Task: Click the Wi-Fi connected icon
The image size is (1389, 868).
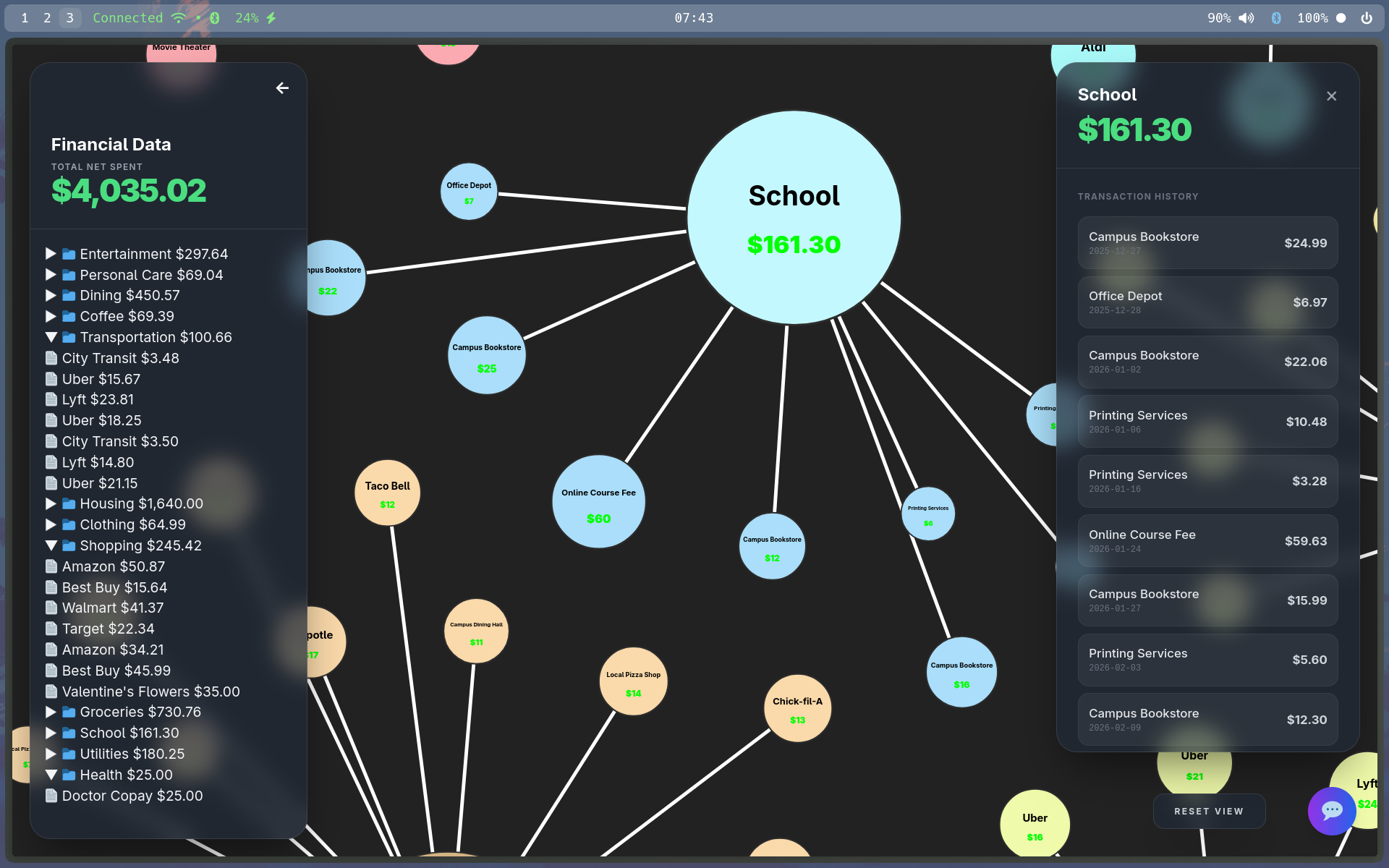Action: (x=178, y=18)
